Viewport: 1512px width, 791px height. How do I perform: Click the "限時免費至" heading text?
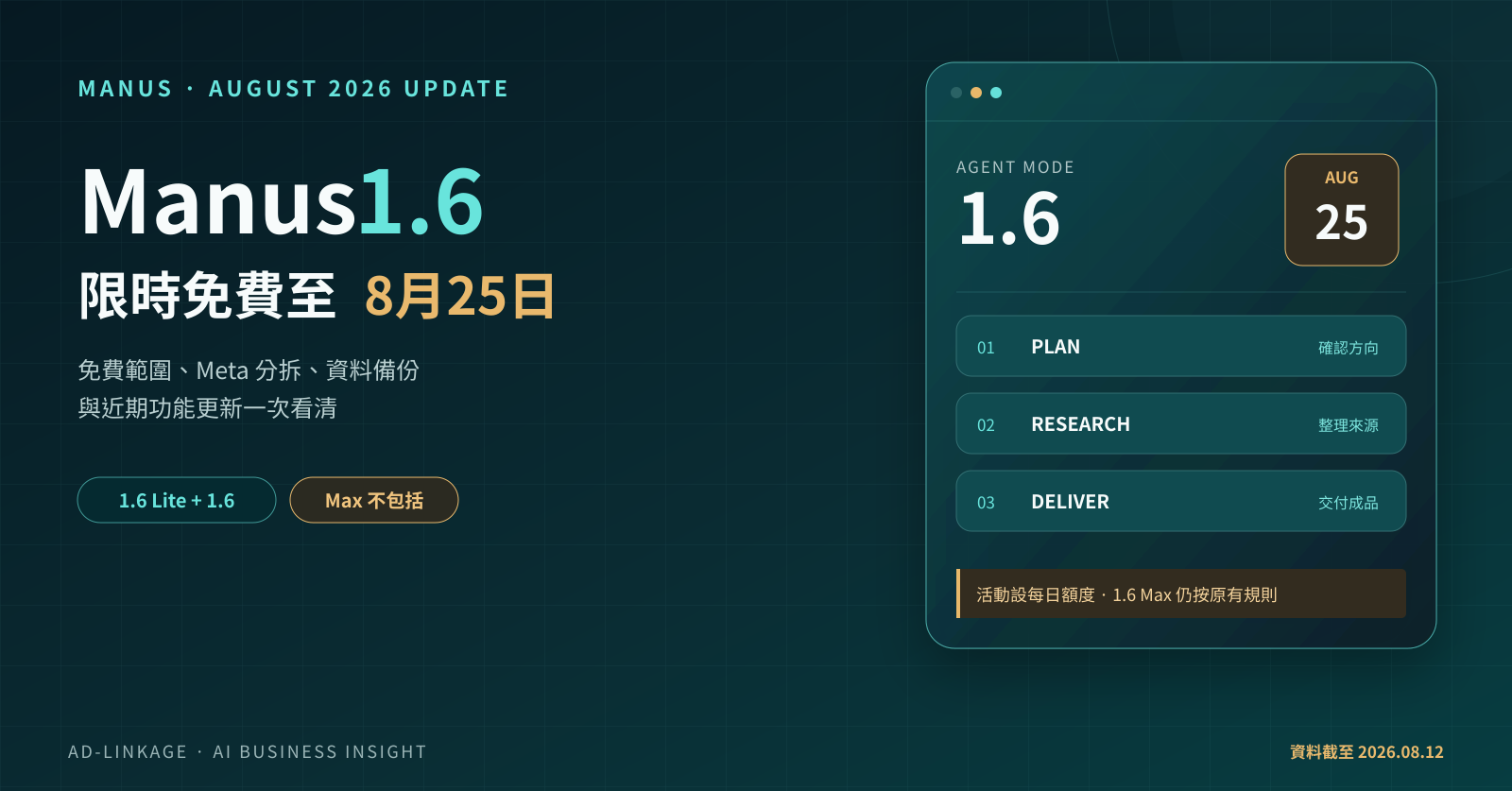tap(208, 296)
